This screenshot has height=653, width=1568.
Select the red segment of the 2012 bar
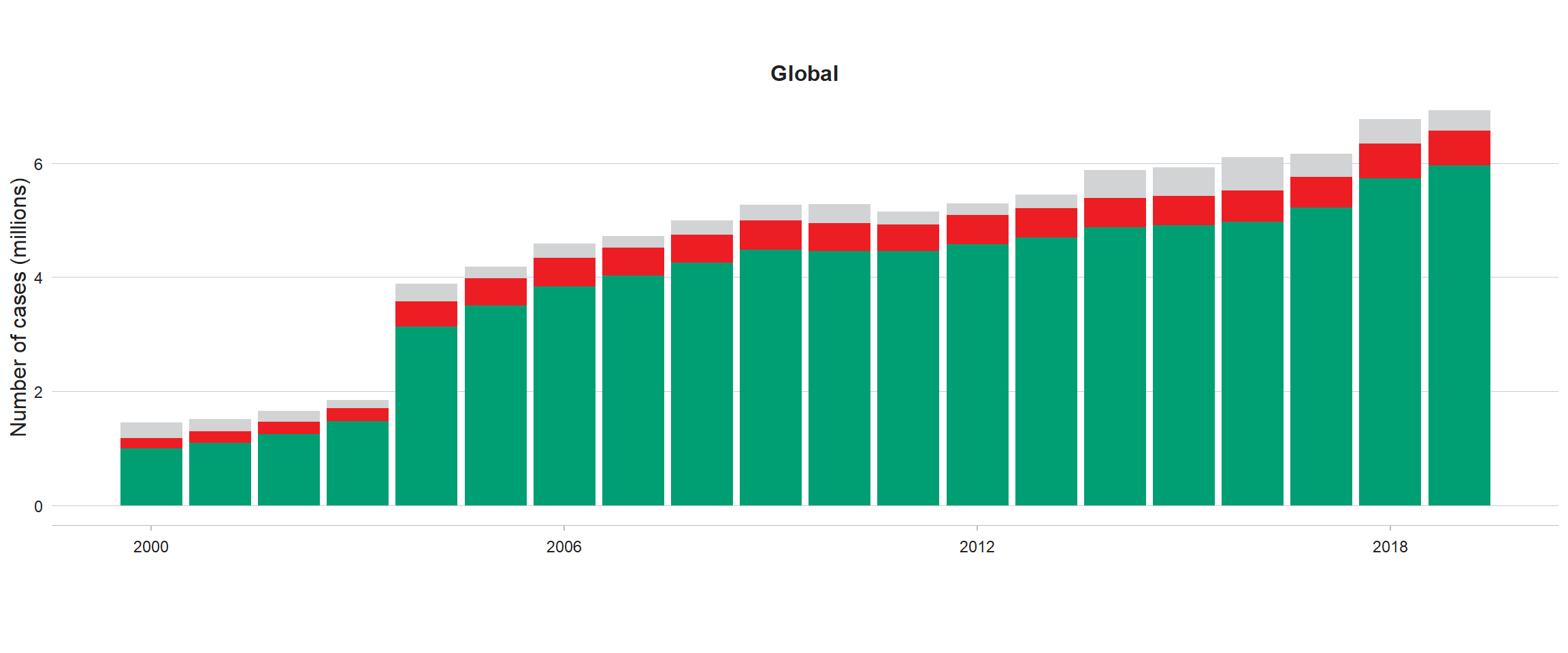[x=977, y=230]
